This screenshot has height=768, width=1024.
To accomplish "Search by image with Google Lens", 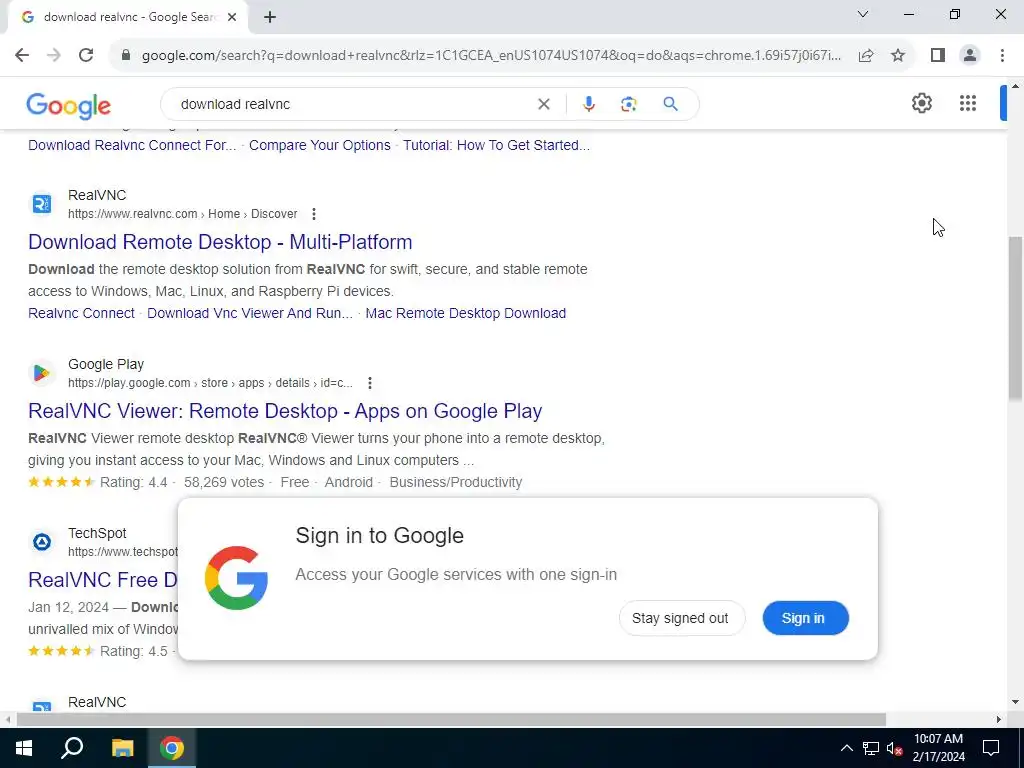I will pos(628,104).
